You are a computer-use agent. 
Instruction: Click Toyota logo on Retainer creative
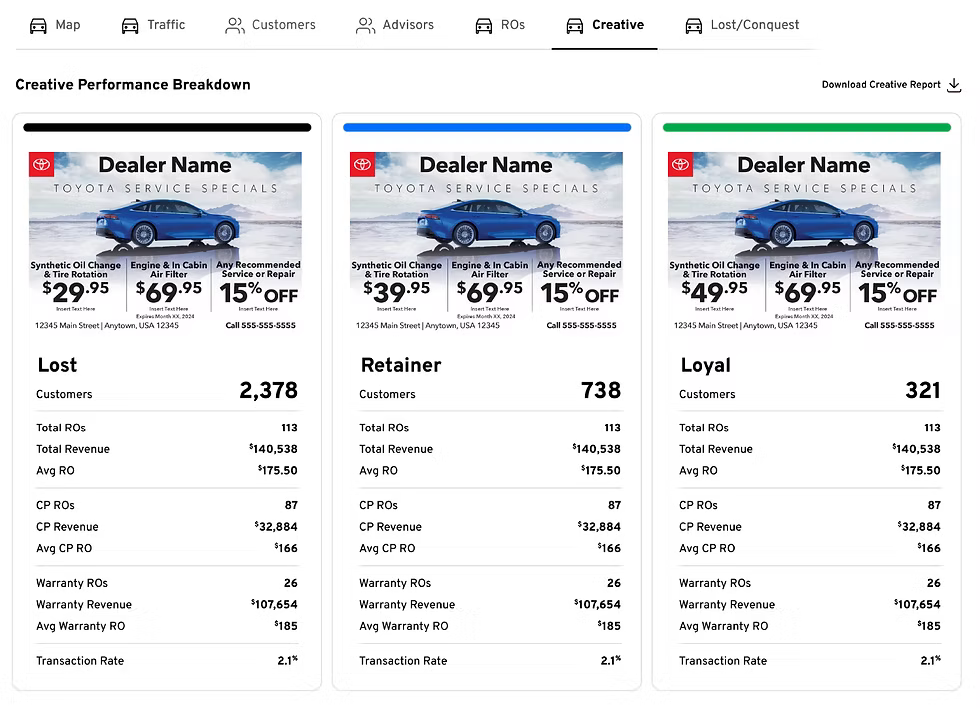(x=362, y=164)
